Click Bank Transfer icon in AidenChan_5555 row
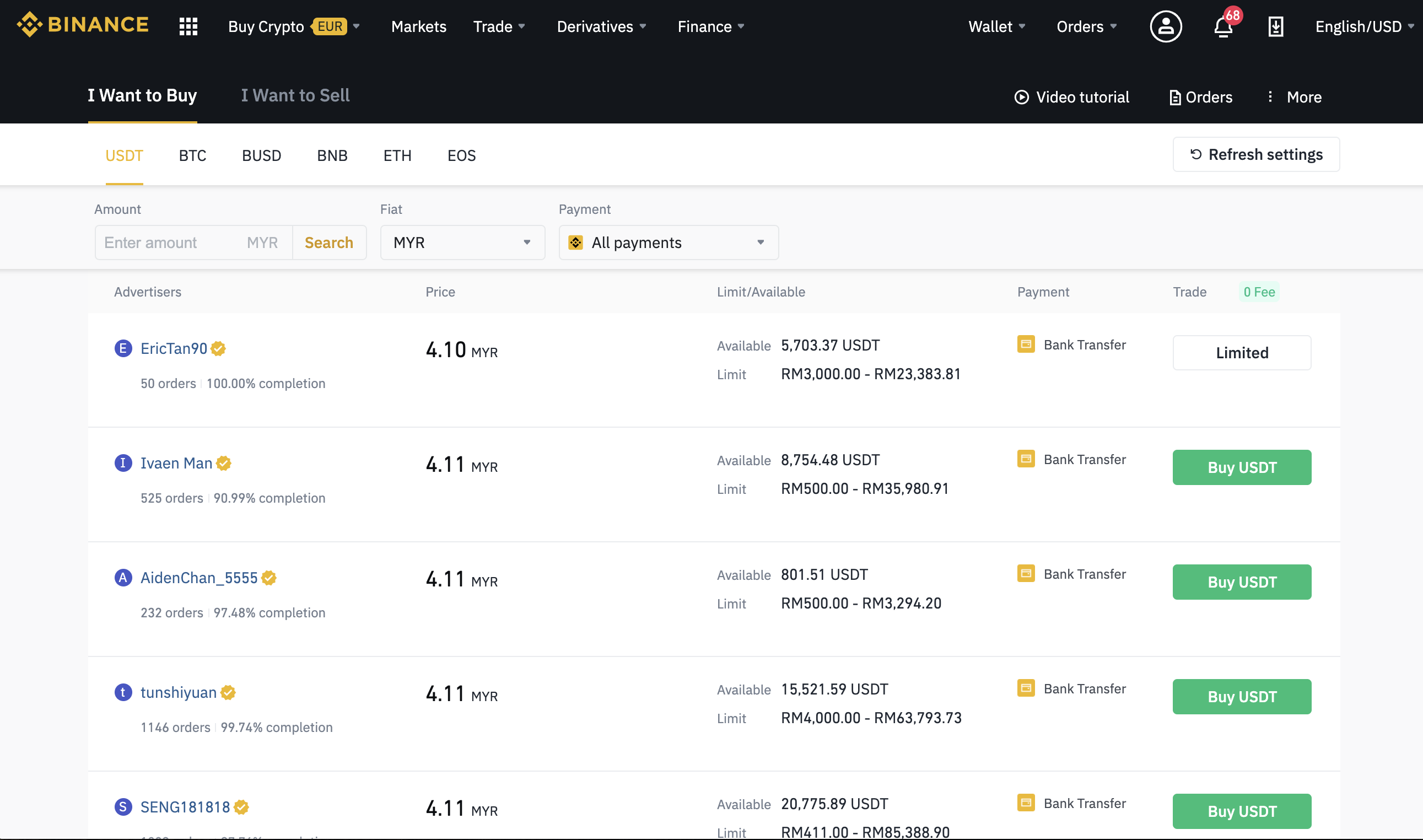This screenshot has width=1423, height=840. [1026, 573]
